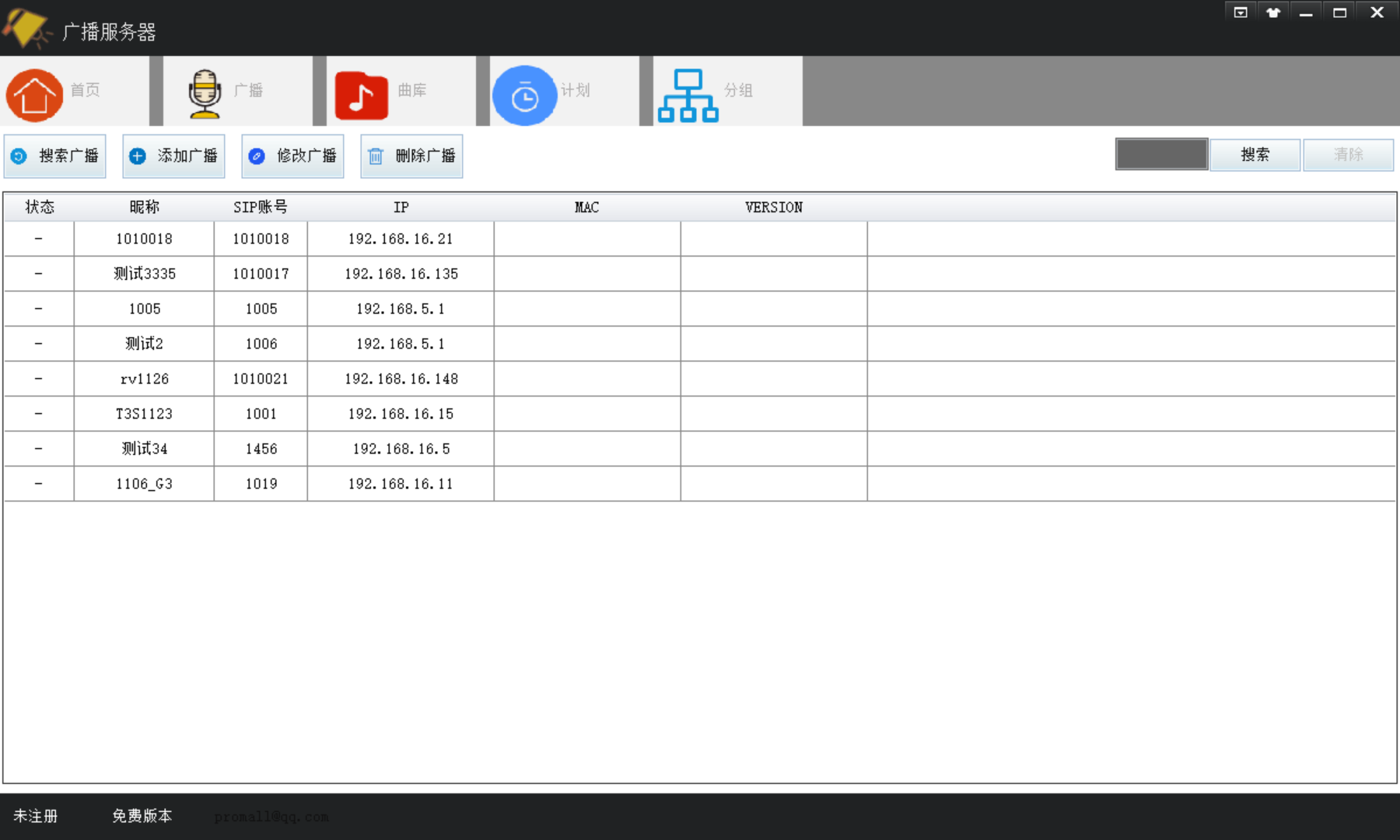
Task: Focus the dark search input field
Action: point(1161,155)
